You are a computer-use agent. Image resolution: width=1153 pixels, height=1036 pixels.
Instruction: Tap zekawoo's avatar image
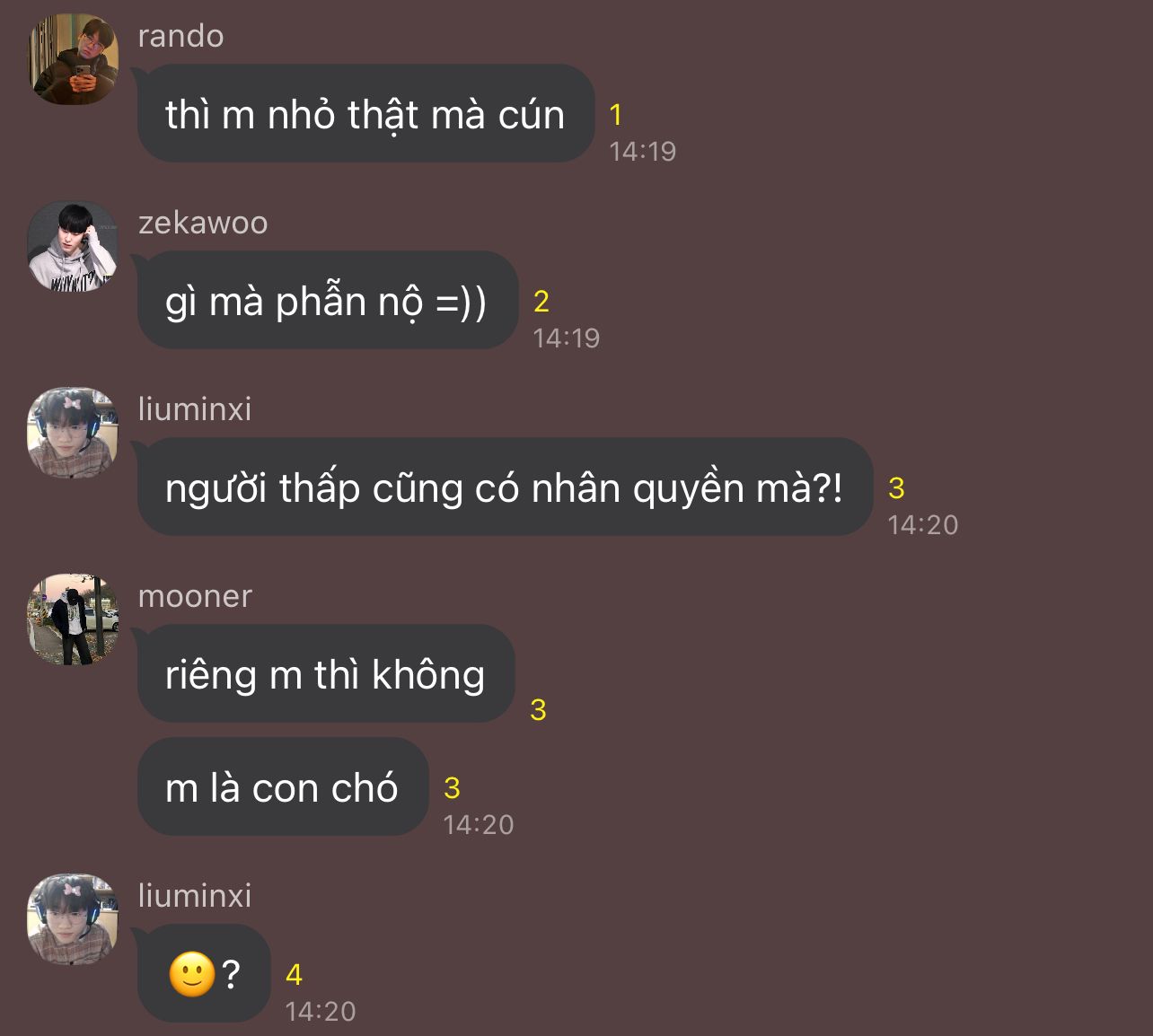(x=74, y=246)
